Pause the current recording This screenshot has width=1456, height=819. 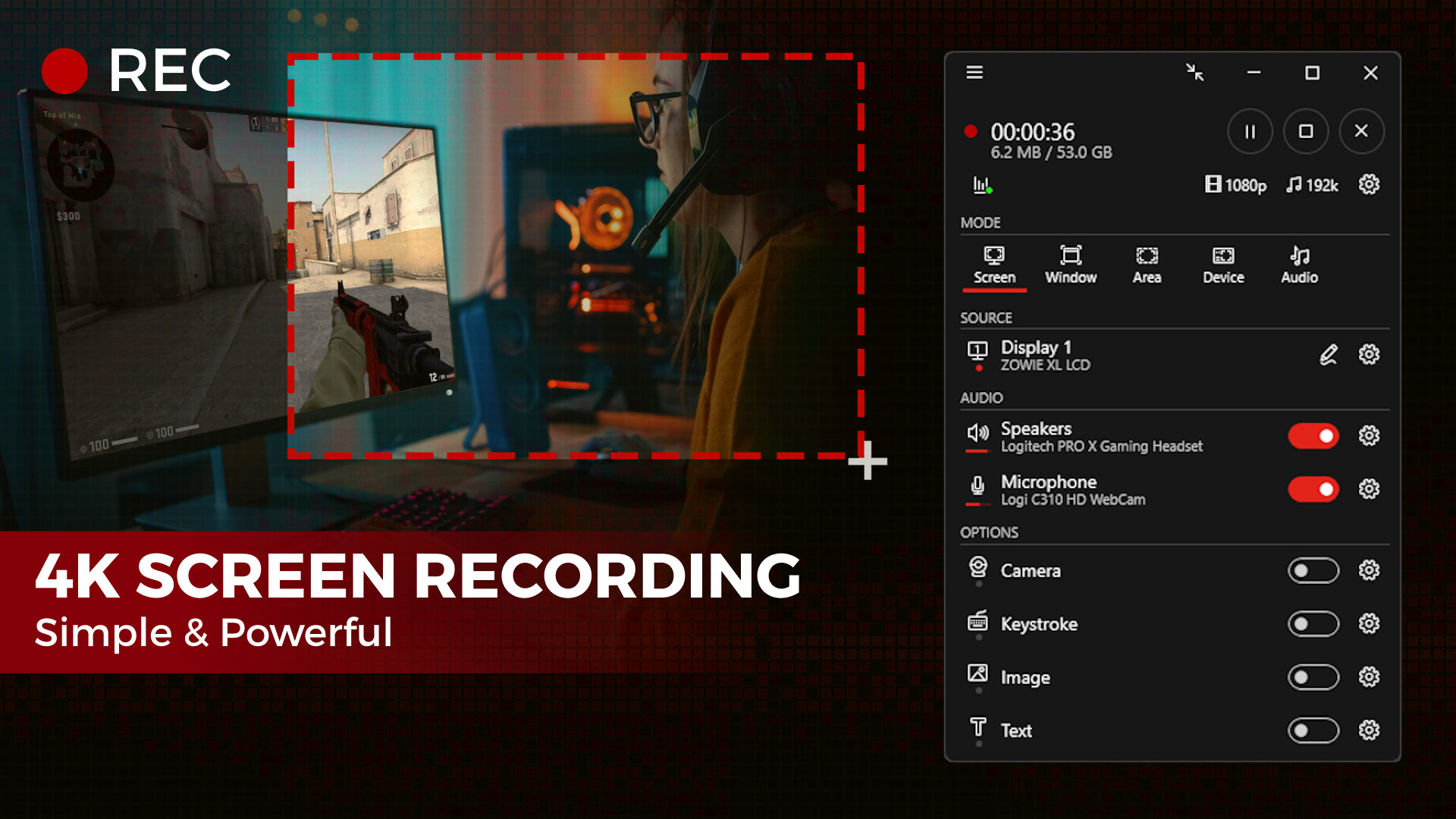point(1250,131)
